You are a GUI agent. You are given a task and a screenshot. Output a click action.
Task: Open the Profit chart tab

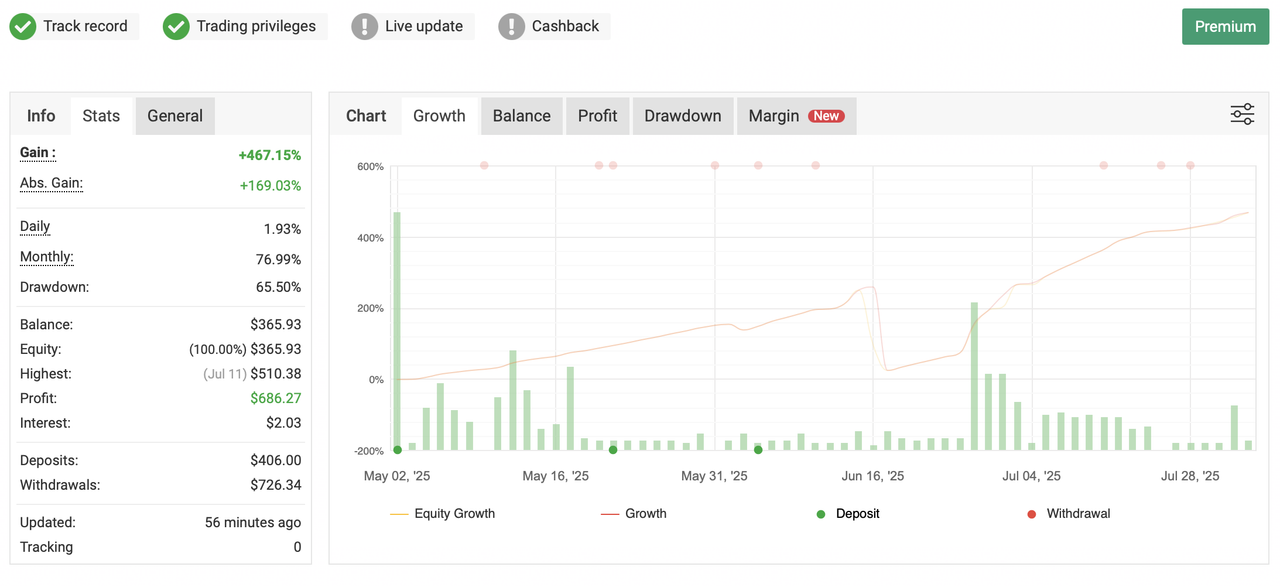point(598,116)
